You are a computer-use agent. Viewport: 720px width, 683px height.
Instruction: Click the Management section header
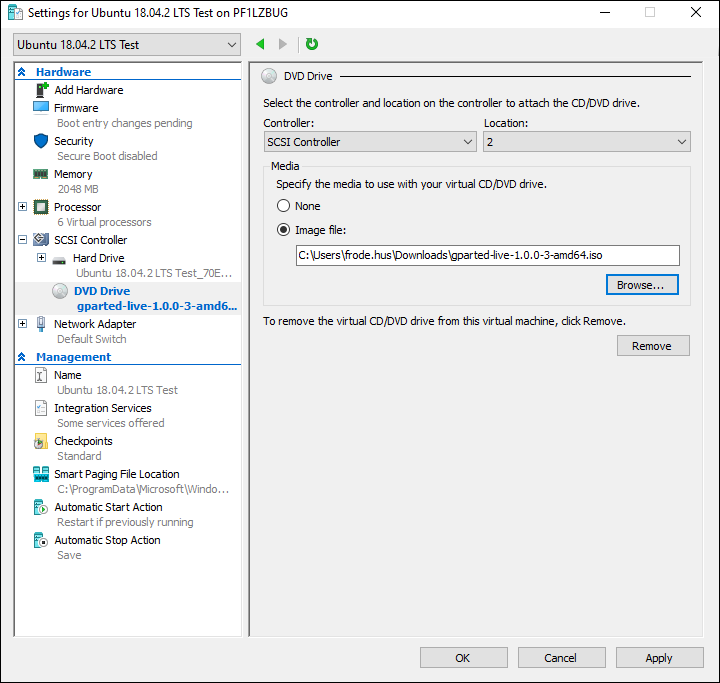coord(73,357)
